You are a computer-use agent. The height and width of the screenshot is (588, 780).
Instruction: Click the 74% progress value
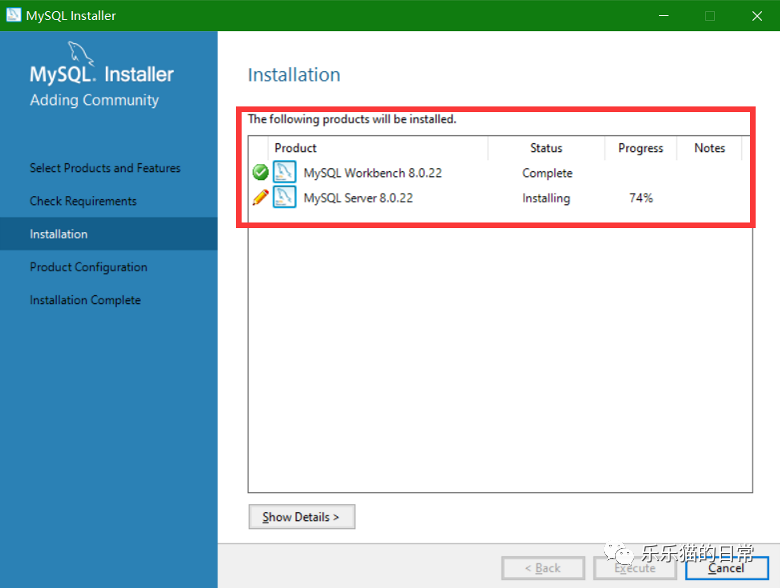click(x=641, y=197)
